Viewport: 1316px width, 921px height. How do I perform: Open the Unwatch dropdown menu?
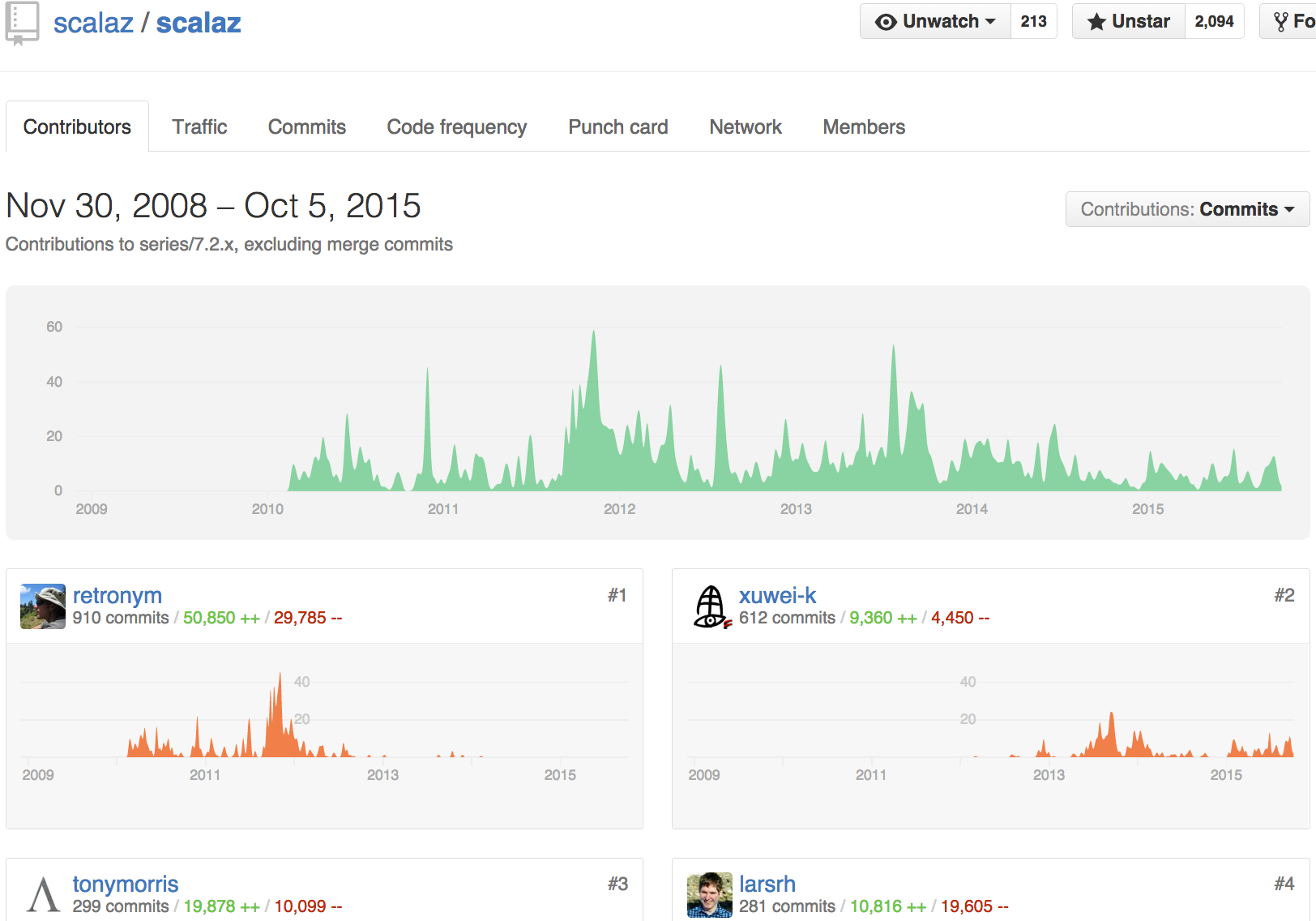point(935,21)
